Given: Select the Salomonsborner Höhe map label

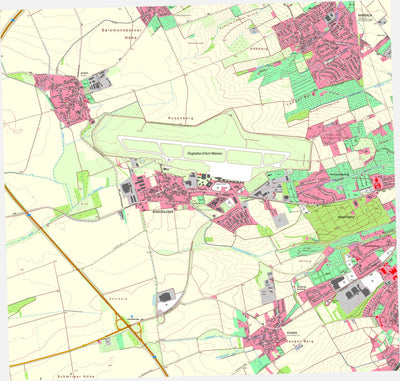Looking at the screenshot, I should click(x=122, y=34).
